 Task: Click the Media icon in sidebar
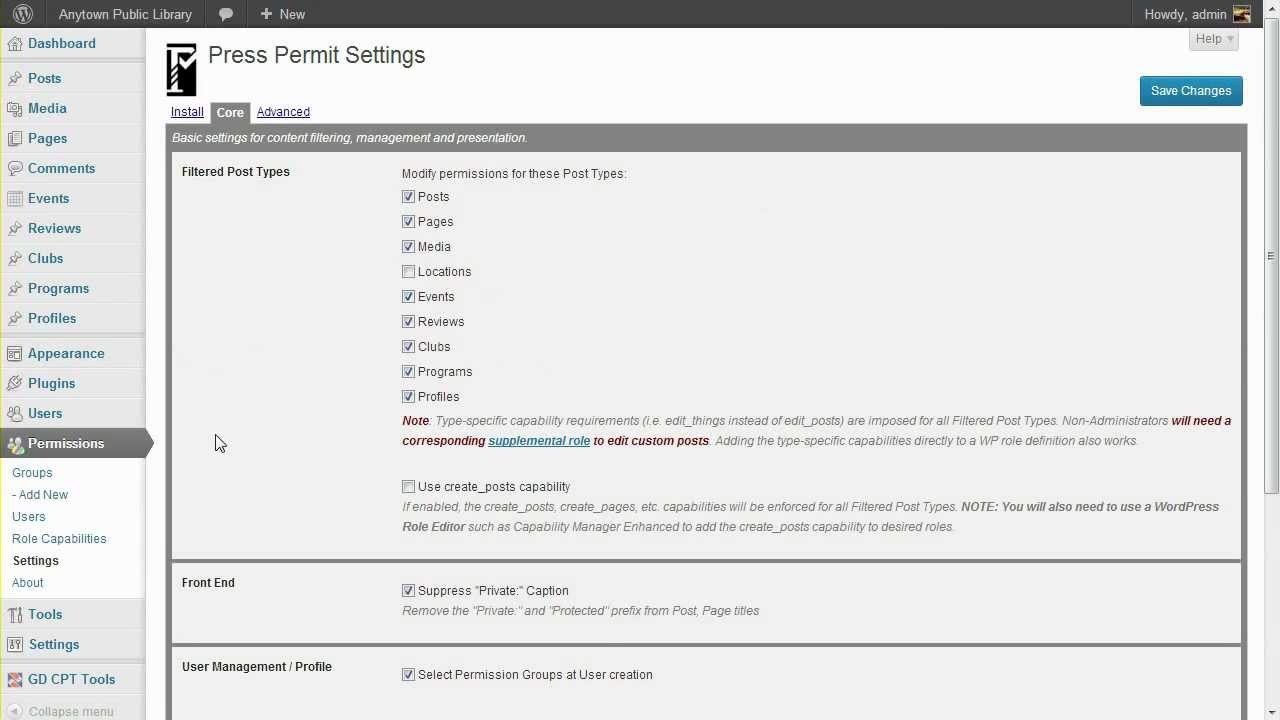pos(15,108)
